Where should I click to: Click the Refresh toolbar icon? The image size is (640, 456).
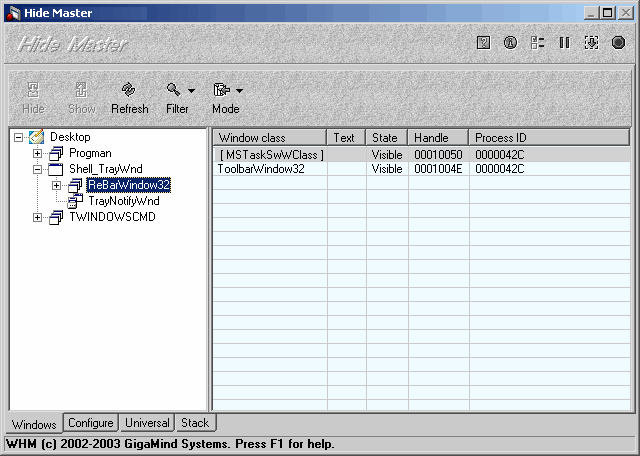[x=129, y=89]
